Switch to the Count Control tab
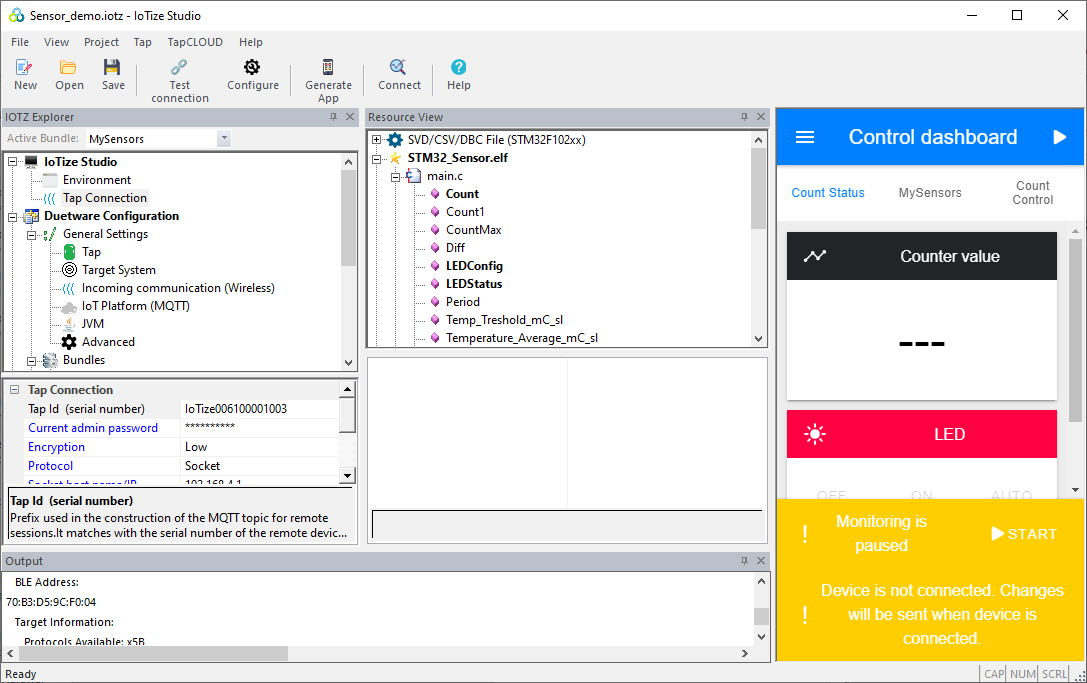This screenshot has height=683, width=1087. 1032,193
